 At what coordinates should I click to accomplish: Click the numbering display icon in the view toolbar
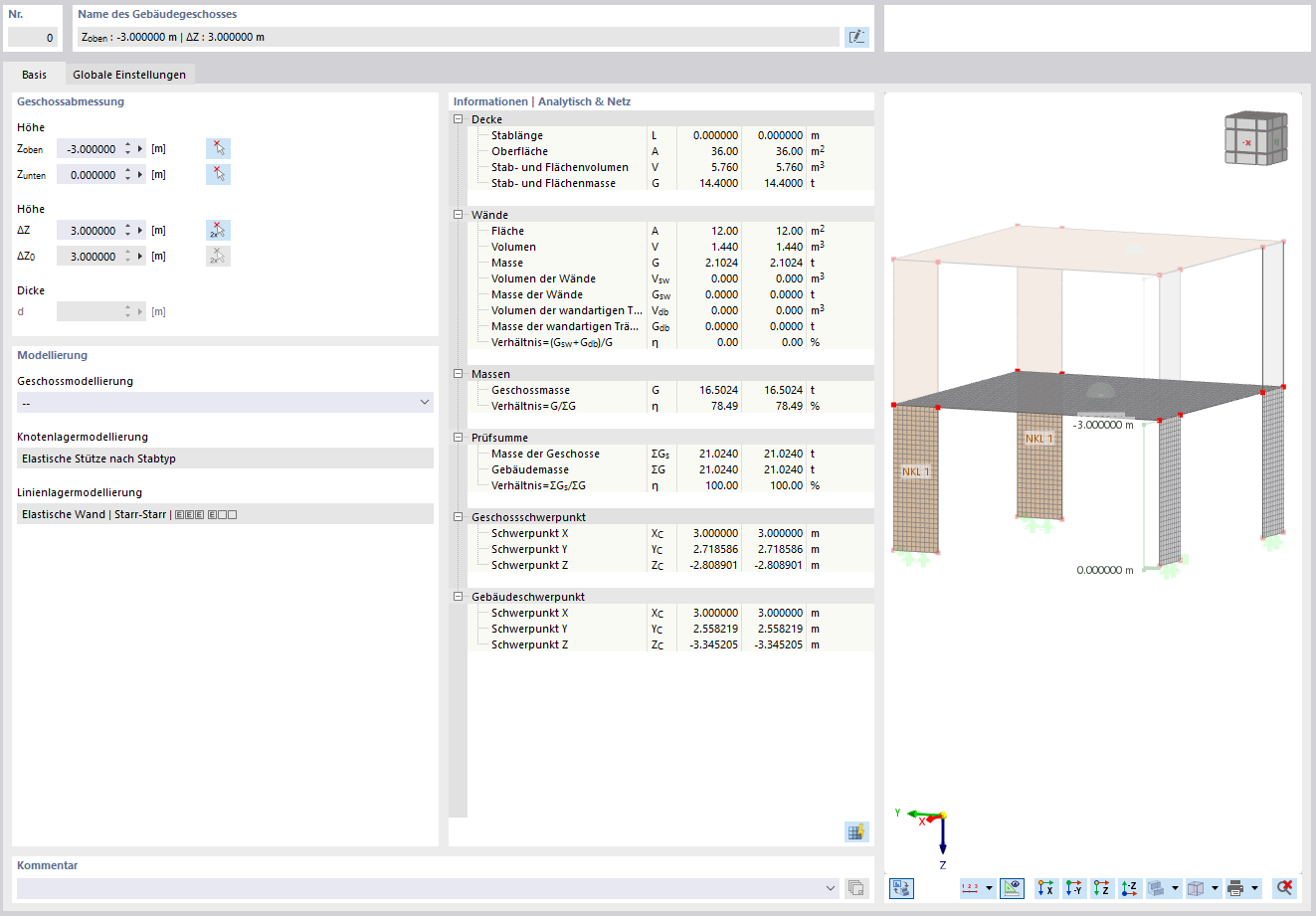coord(970,888)
